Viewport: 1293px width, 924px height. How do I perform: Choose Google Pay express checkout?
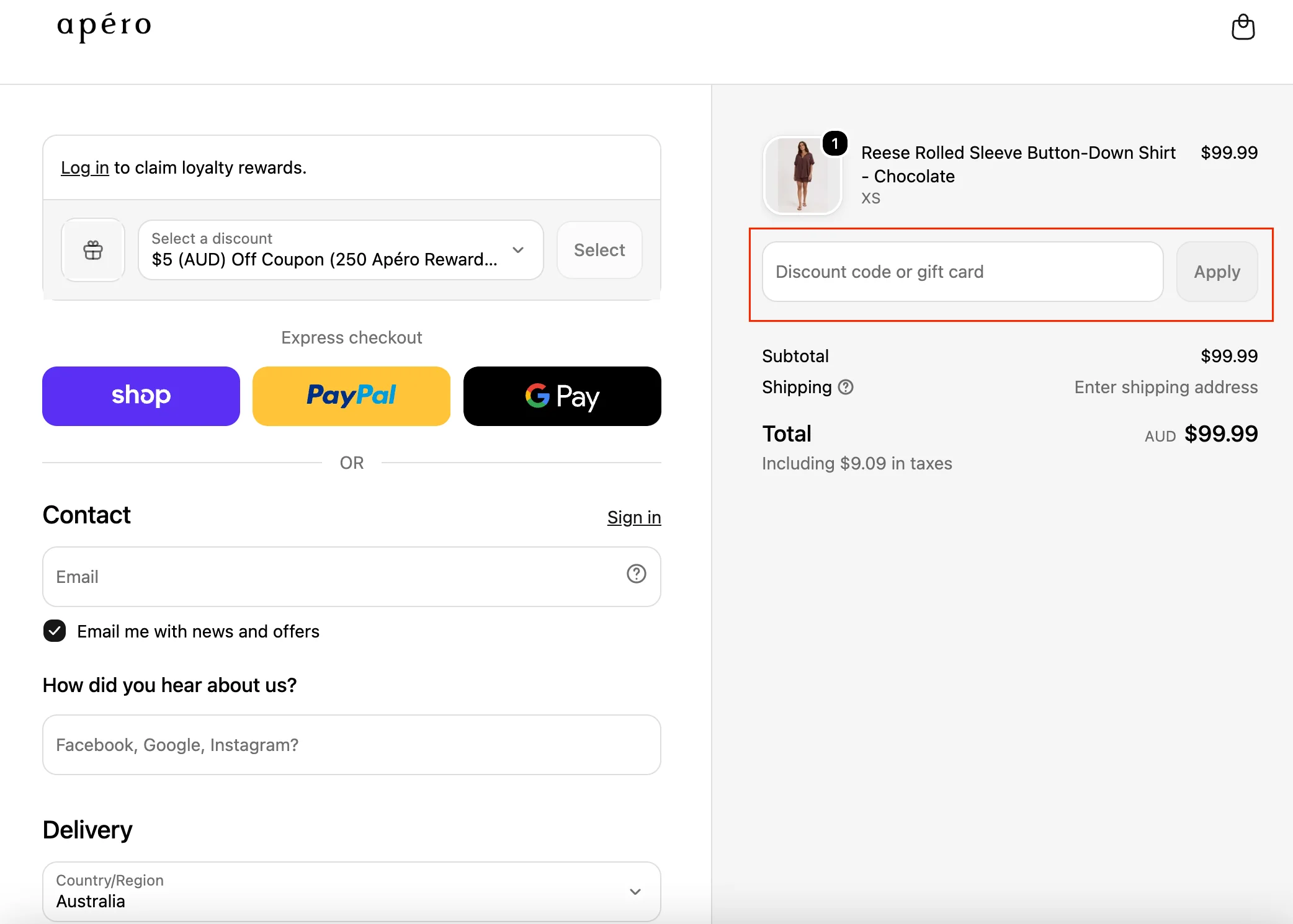point(562,396)
